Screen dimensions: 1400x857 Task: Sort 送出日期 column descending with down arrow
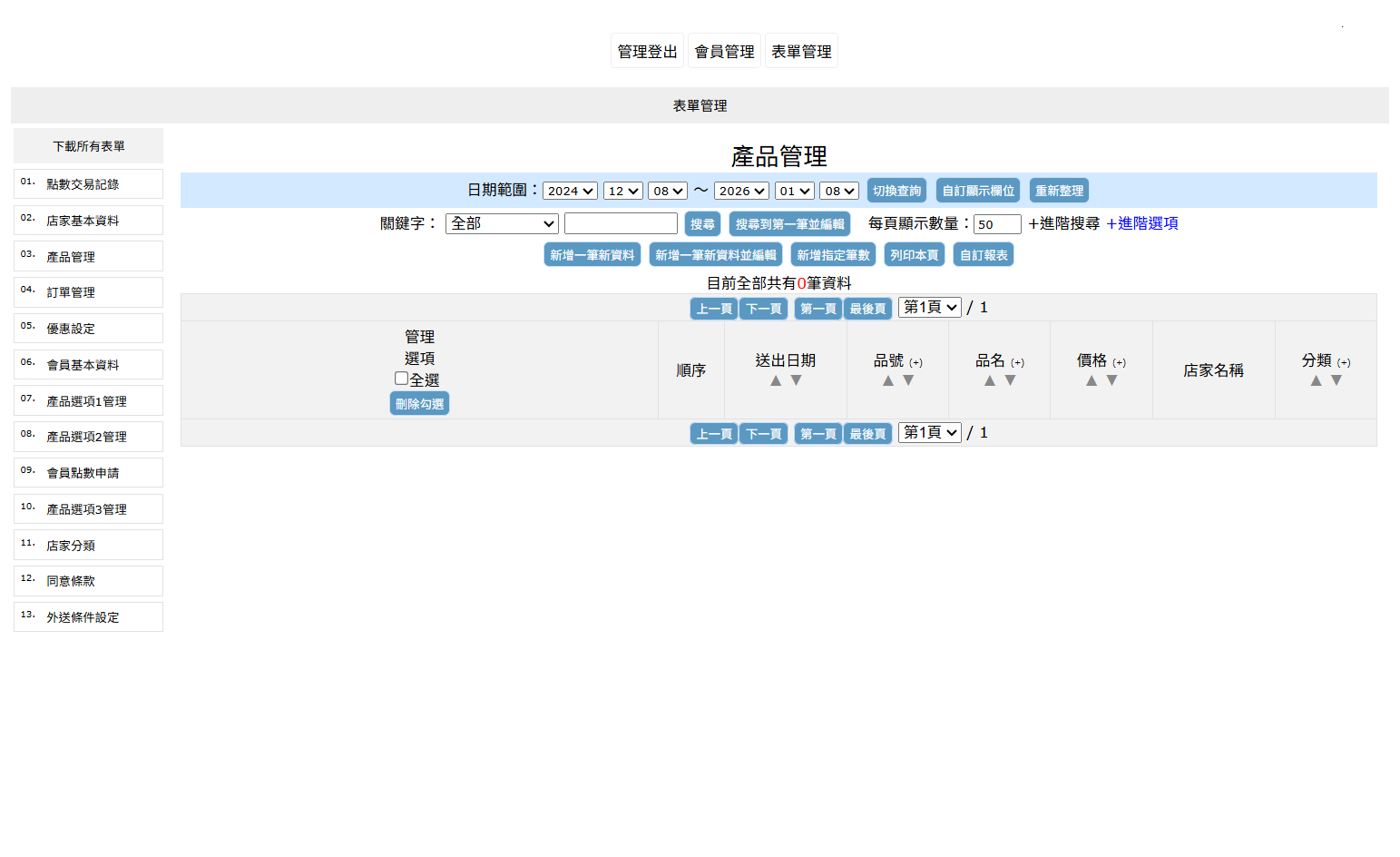(x=796, y=381)
